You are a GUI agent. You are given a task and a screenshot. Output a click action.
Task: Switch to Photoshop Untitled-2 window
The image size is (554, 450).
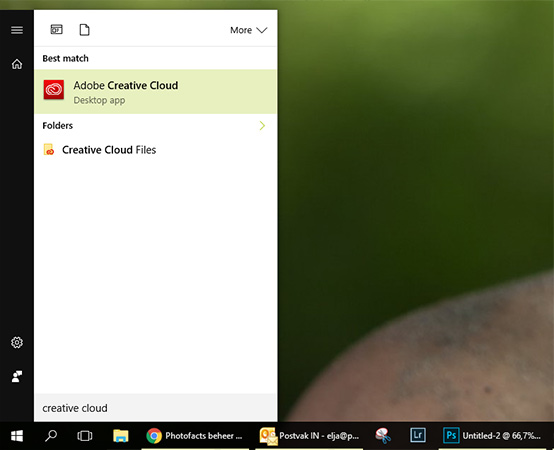(x=492, y=436)
